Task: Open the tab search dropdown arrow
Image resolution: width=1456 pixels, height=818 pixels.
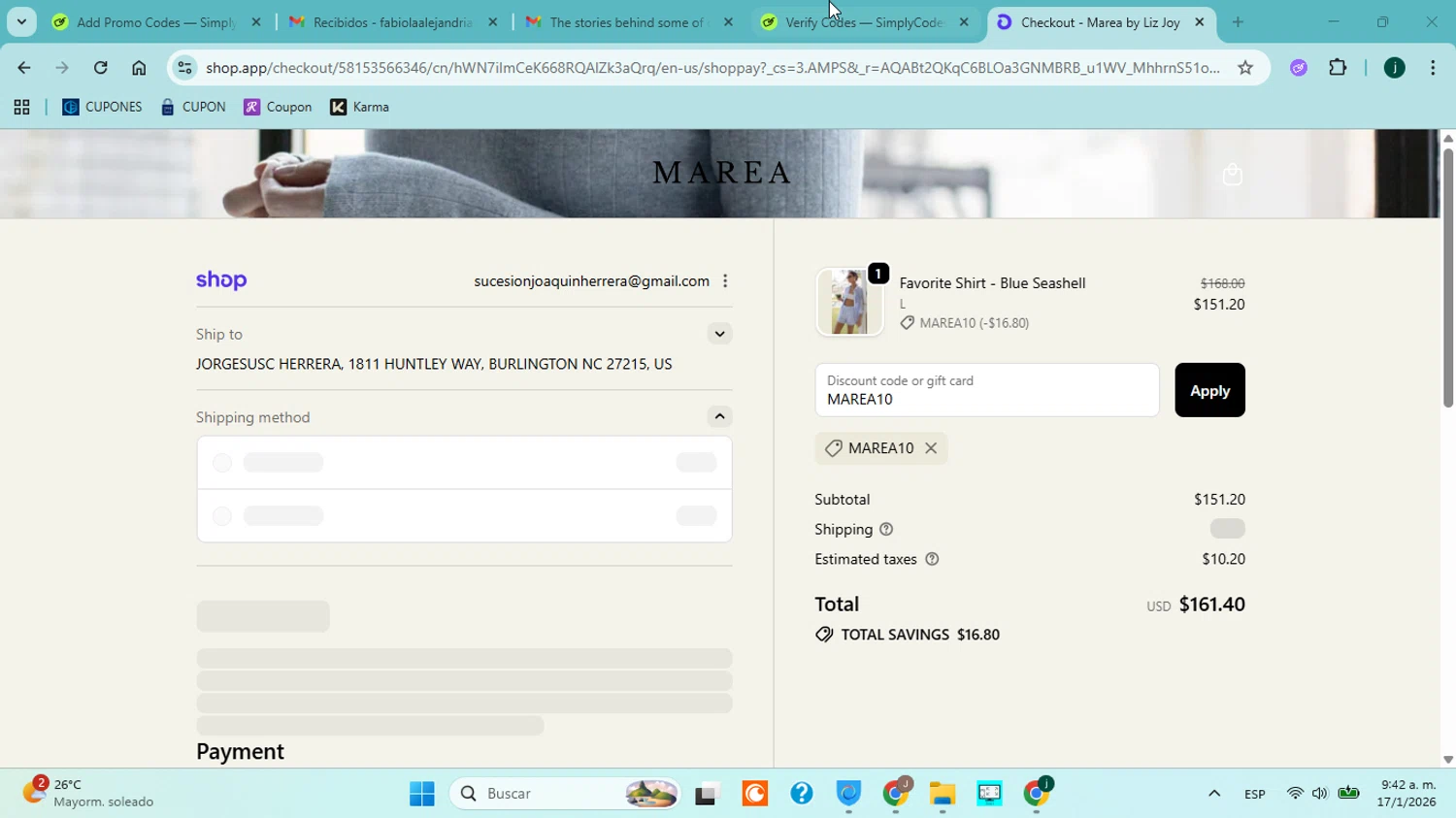Action: point(21,22)
